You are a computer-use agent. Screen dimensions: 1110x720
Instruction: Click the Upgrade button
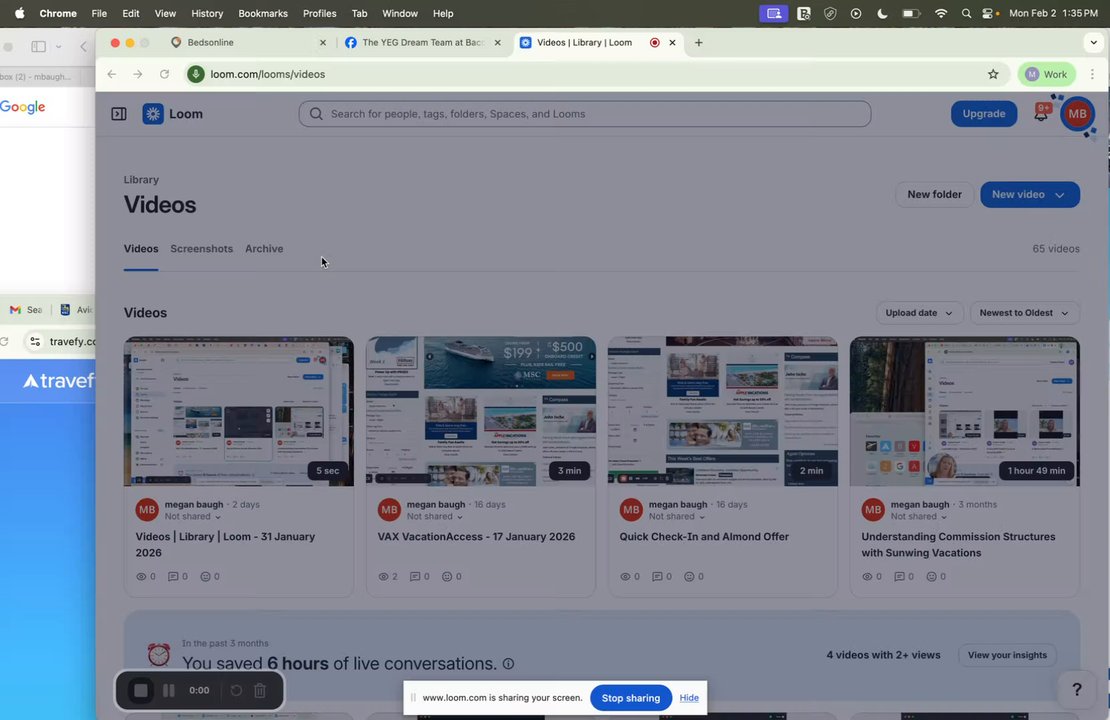pyautogui.click(x=983, y=114)
